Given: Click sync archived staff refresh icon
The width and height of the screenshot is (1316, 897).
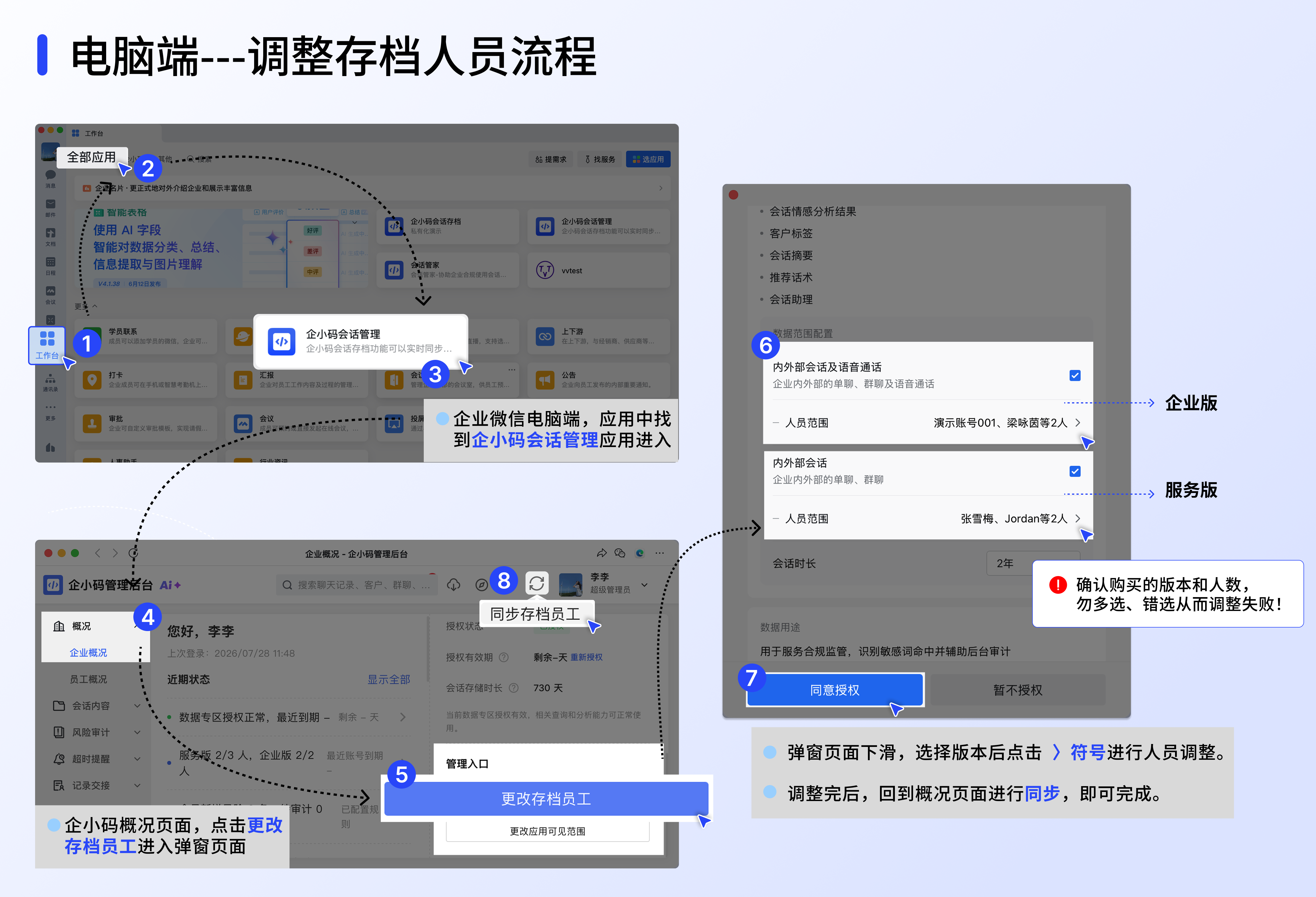Looking at the screenshot, I should pyautogui.click(x=536, y=582).
